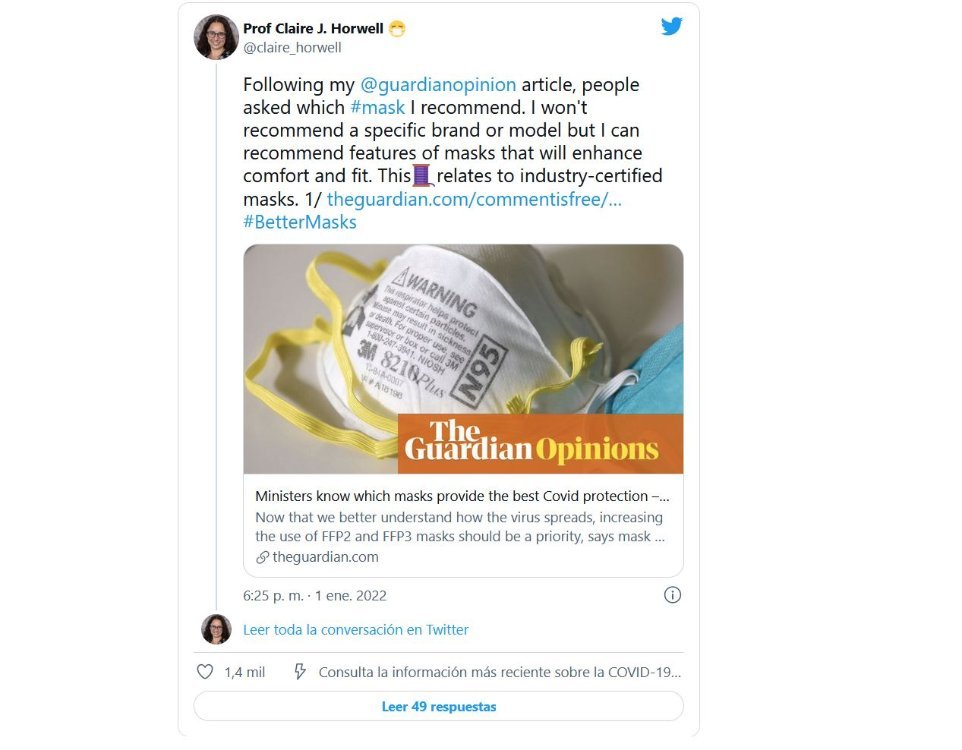Viewport: 962px width, 750px height.
Task: Click the chain link icon beside theguardian.com
Action: tap(262, 557)
